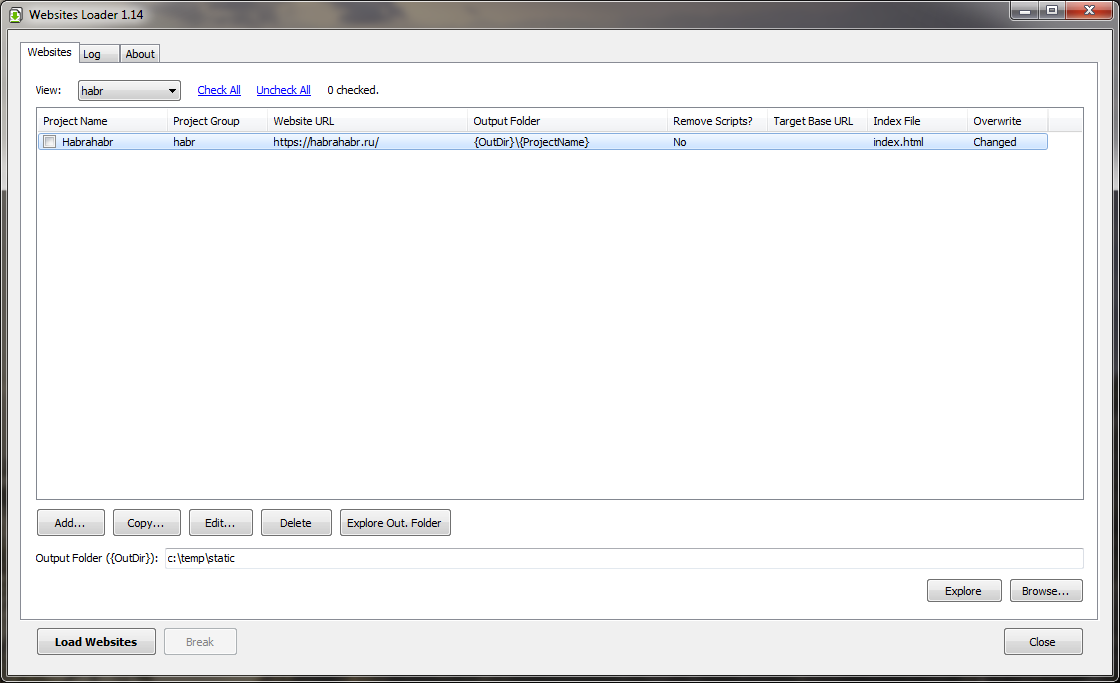Open the Edit... dialog button
This screenshot has height=683, width=1120.
pos(220,523)
